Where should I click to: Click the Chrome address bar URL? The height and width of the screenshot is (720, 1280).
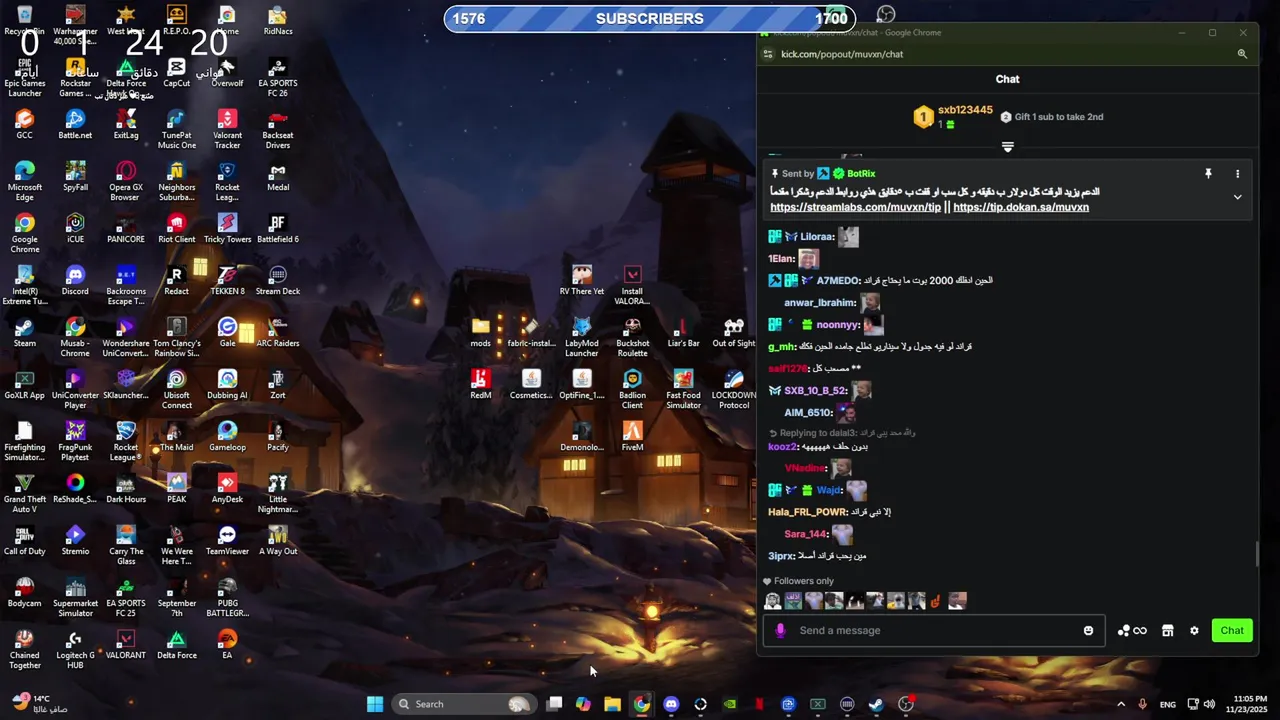tap(842, 54)
